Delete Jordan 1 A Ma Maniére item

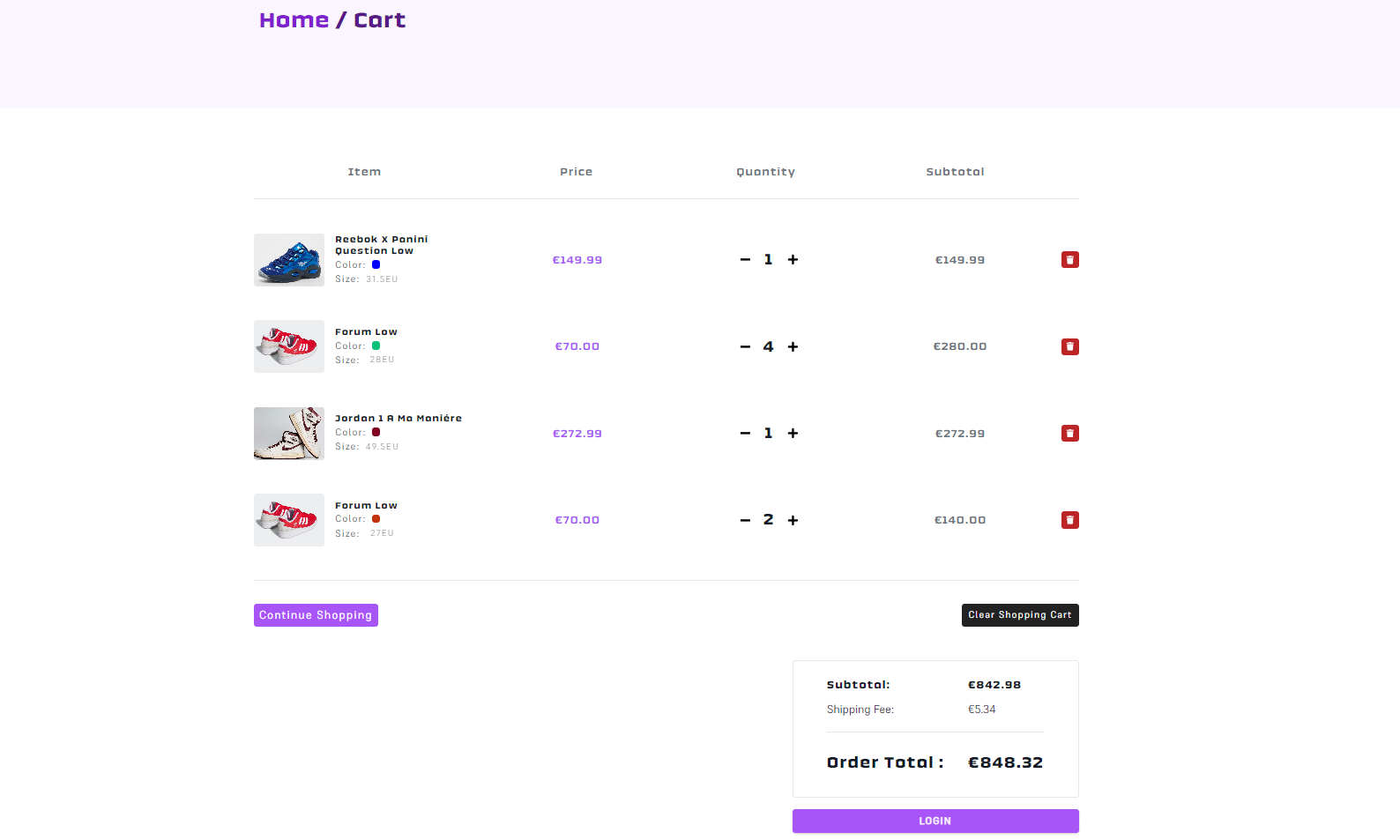tap(1069, 434)
